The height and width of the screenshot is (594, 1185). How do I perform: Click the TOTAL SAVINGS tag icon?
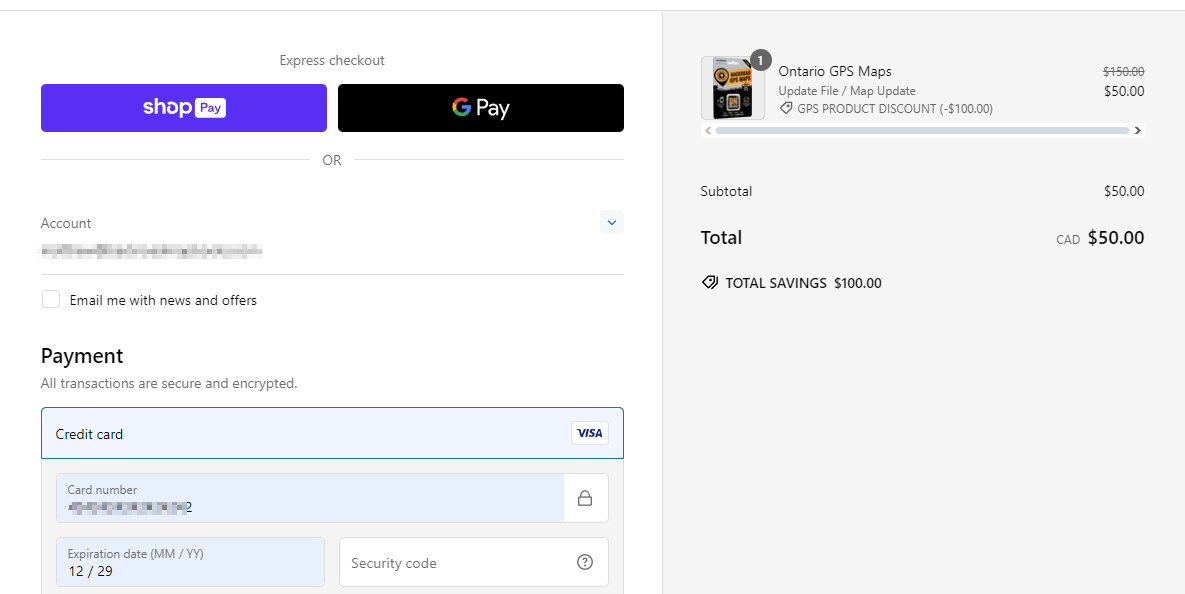click(710, 283)
